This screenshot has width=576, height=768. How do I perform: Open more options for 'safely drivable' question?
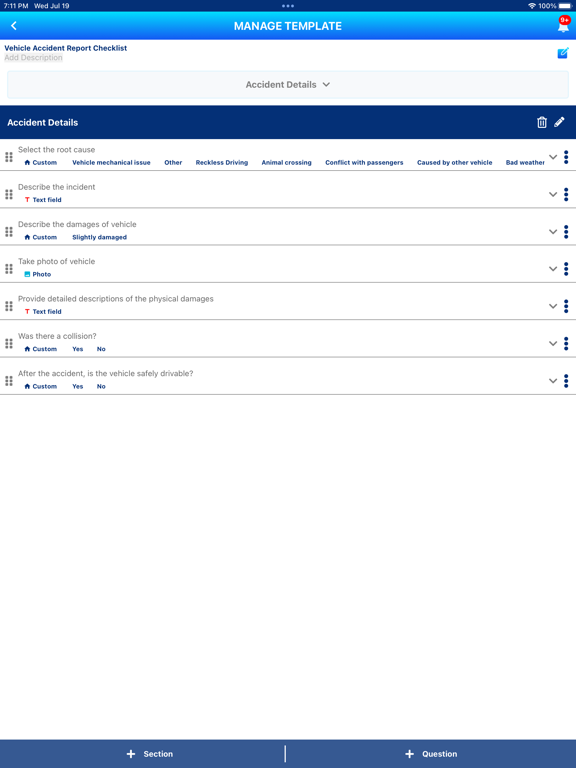pyautogui.click(x=566, y=381)
